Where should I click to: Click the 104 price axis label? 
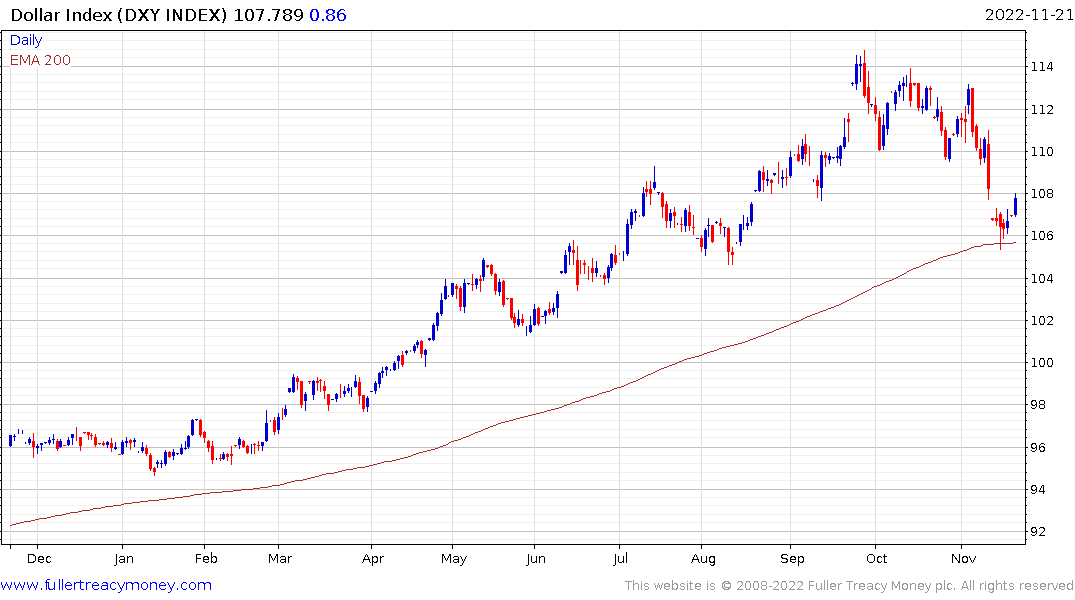pyautogui.click(x=1042, y=278)
